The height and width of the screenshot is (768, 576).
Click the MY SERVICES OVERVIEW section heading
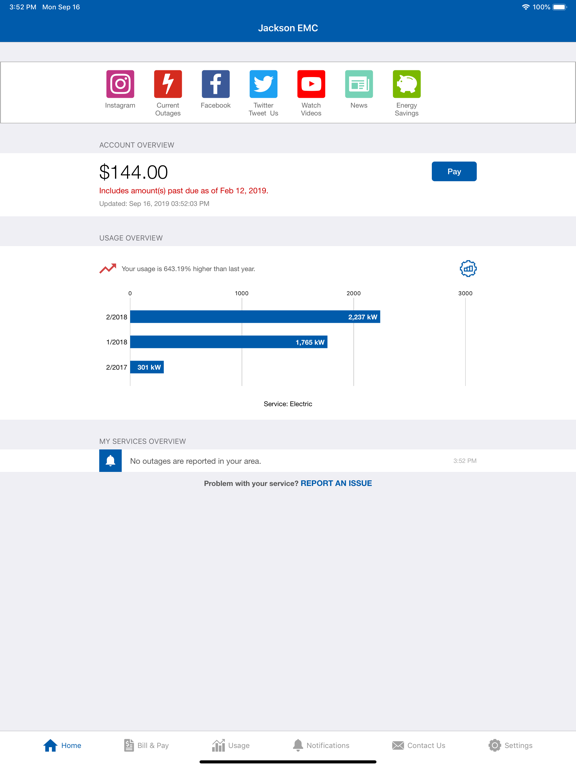coord(143,441)
